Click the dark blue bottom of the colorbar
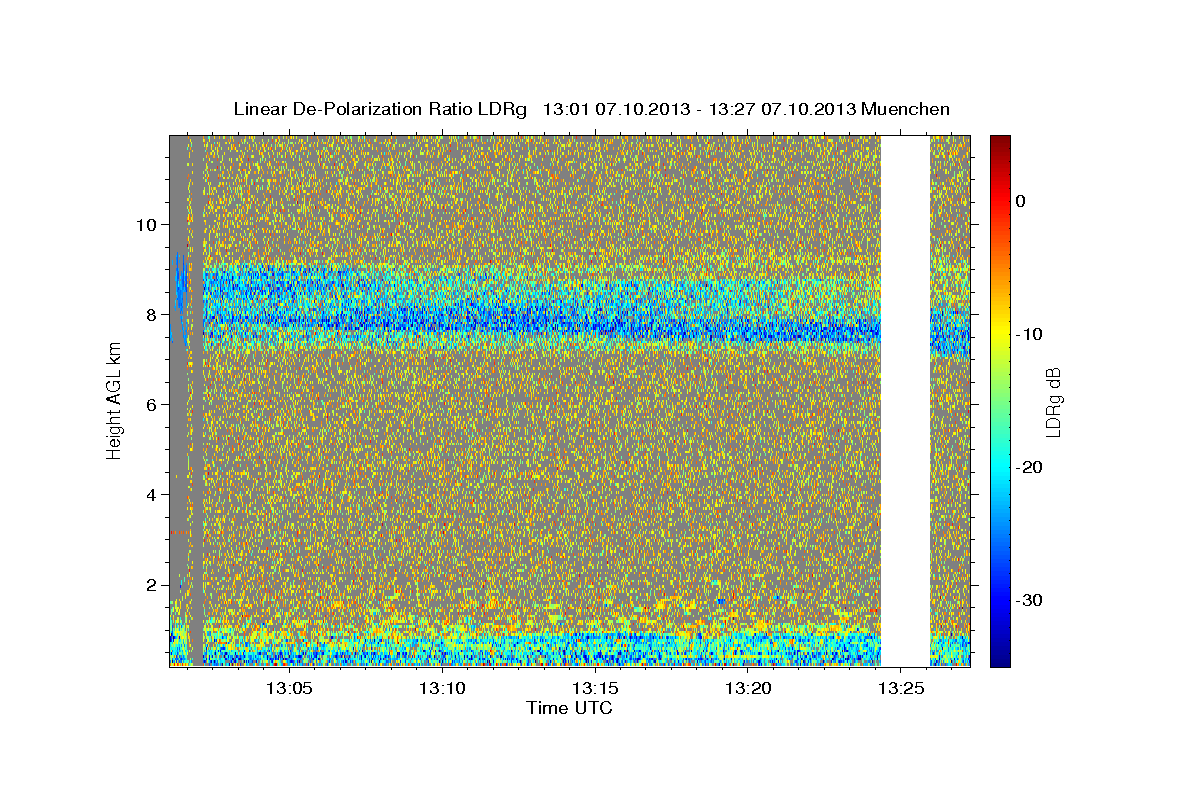 pos(1000,655)
